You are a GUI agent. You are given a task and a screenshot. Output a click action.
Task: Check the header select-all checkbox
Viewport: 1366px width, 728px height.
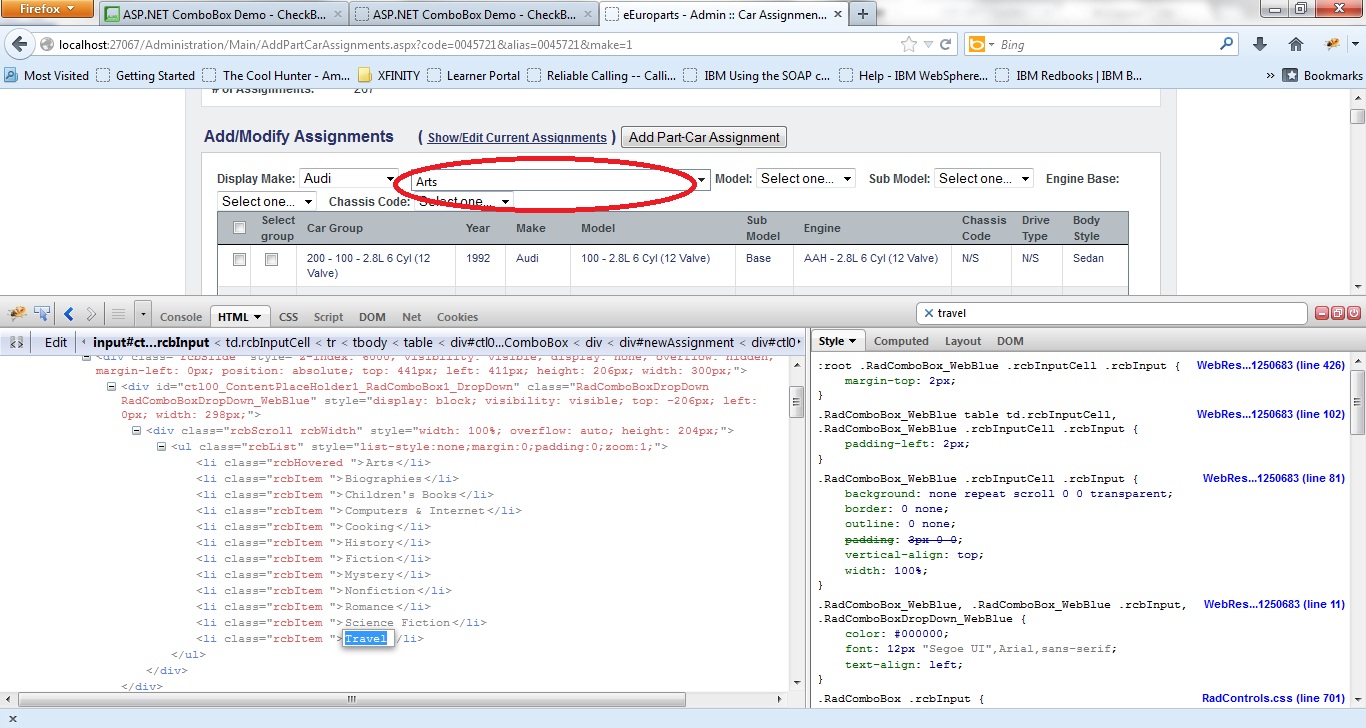coord(239,228)
